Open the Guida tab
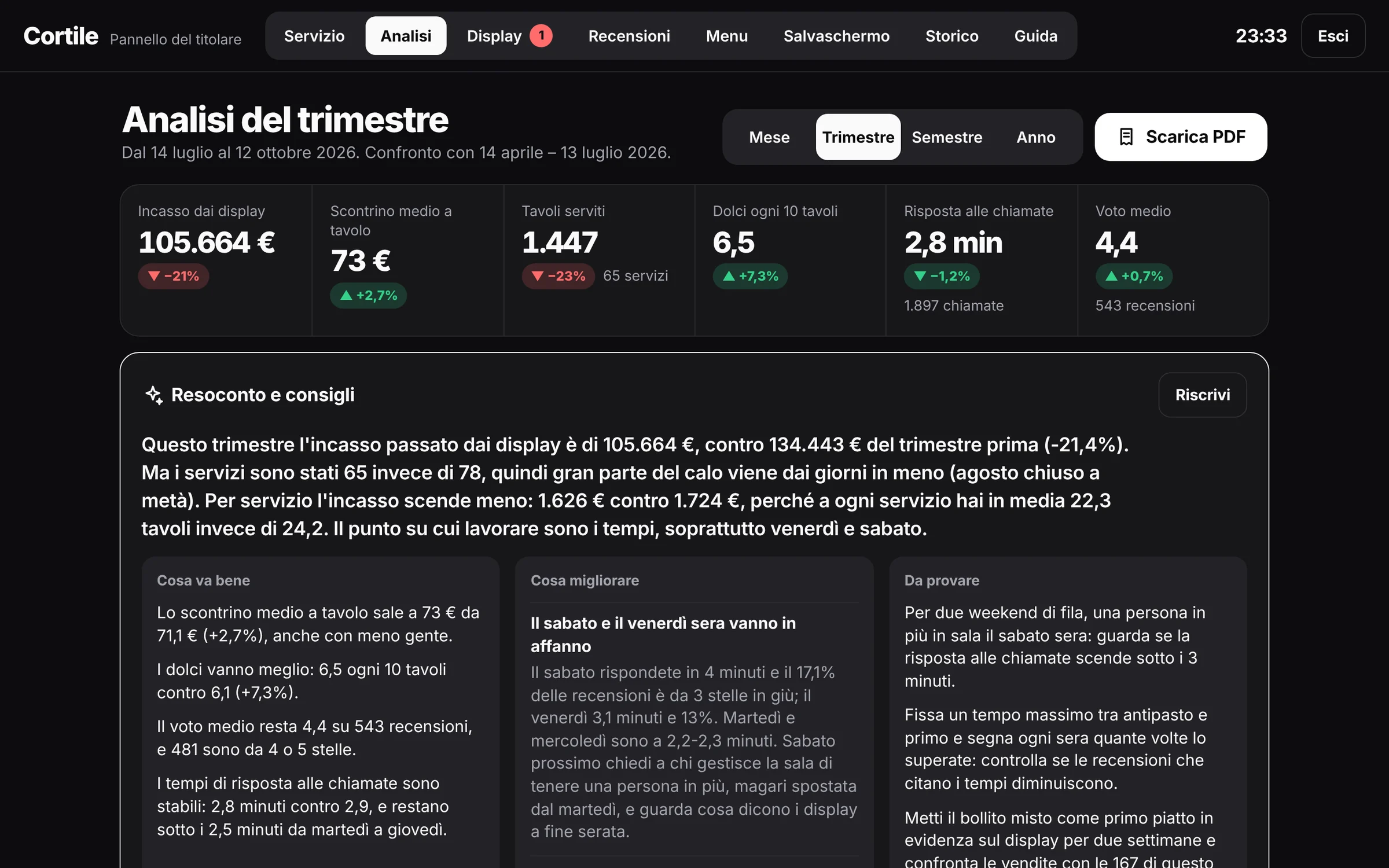 1036,36
